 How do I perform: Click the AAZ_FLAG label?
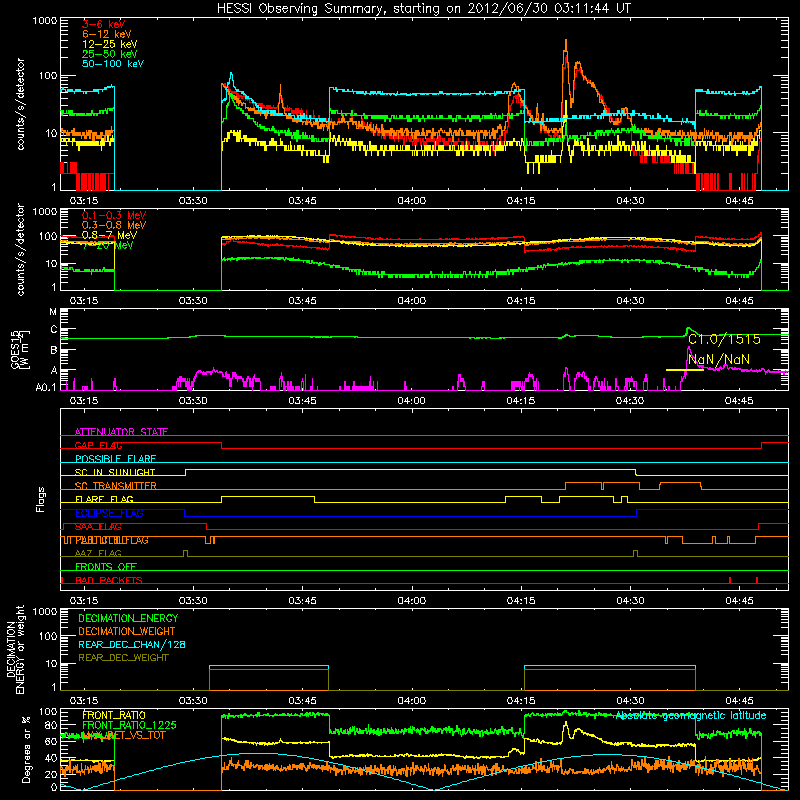coord(98,553)
